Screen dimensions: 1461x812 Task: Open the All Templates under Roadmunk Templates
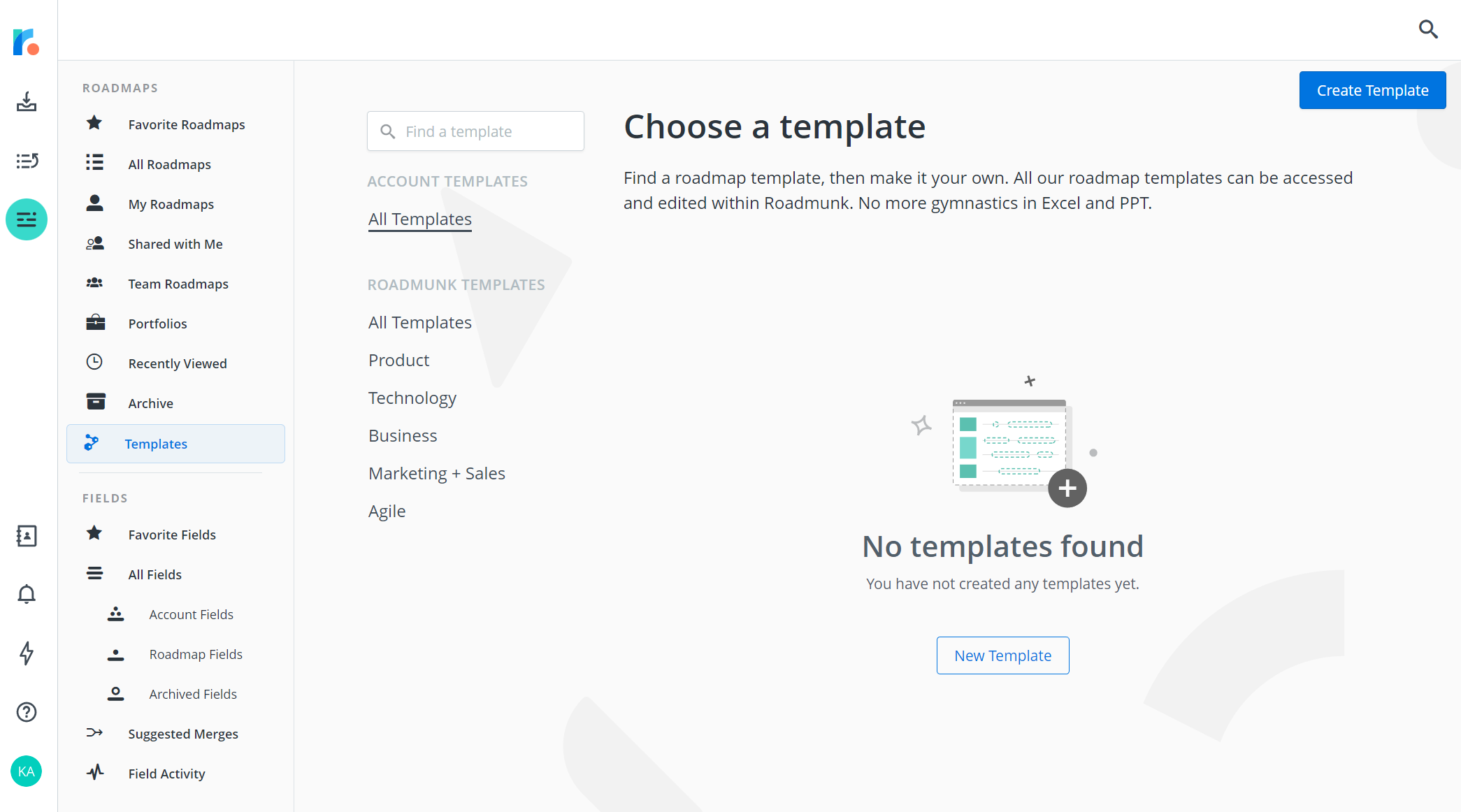(x=420, y=322)
